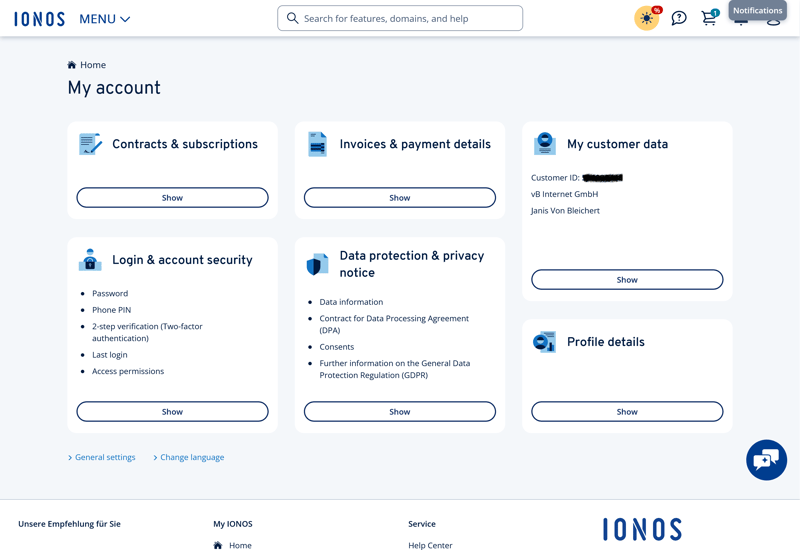This screenshot has width=800, height=550.
Task: Go to Home in the My IONOS footer
Action: click(x=240, y=545)
